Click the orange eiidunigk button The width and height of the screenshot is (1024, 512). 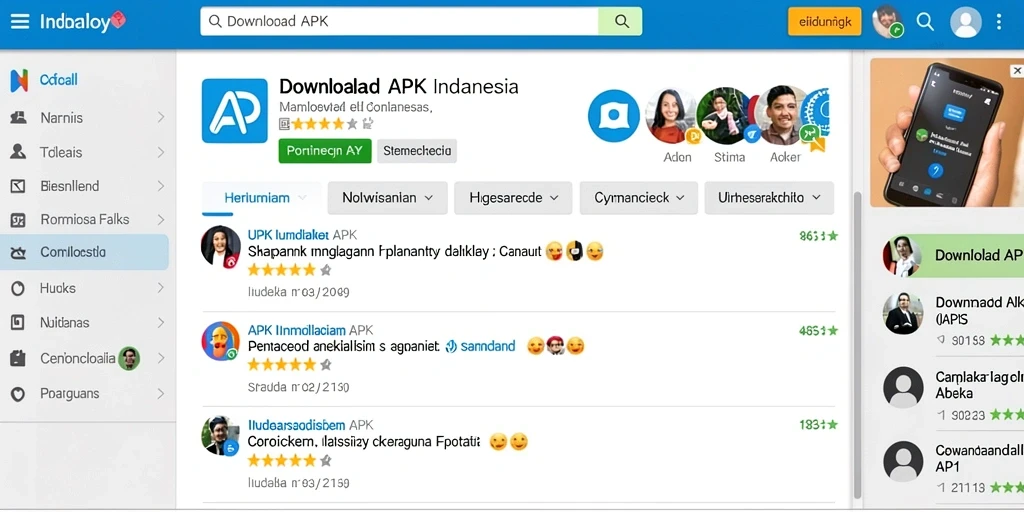pyautogui.click(x=824, y=22)
